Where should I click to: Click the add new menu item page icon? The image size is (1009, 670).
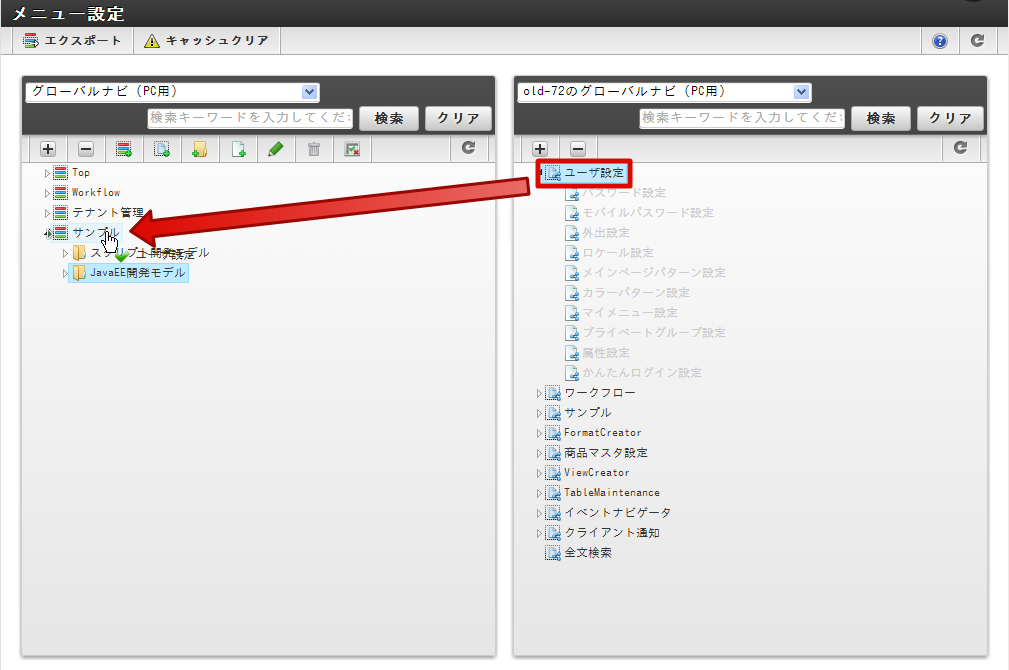238,149
